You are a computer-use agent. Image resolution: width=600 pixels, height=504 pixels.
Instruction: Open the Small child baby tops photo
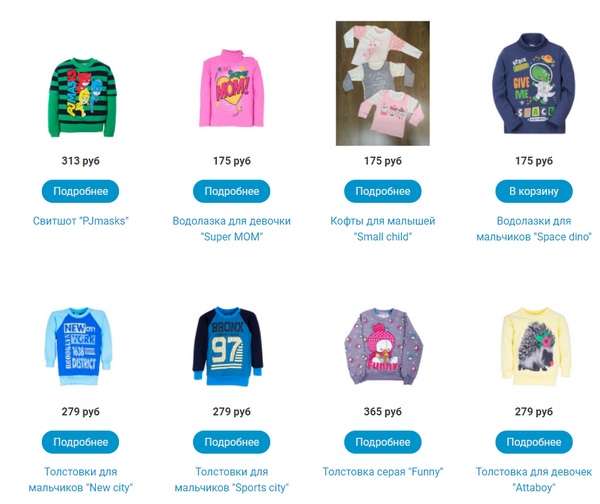[x=383, y=83]
